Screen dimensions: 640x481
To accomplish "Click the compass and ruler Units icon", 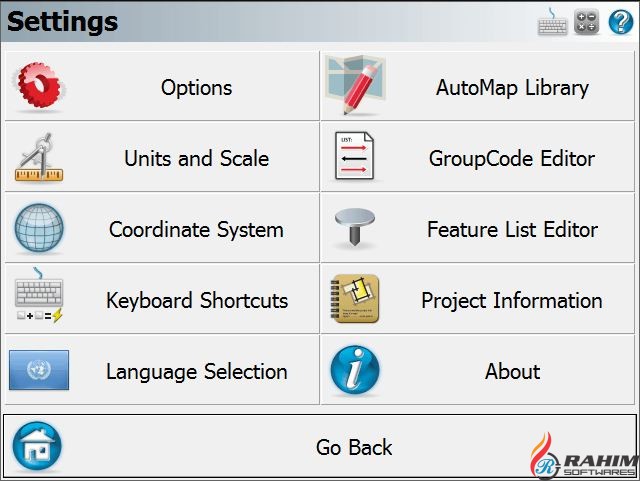I will [39, 158].
